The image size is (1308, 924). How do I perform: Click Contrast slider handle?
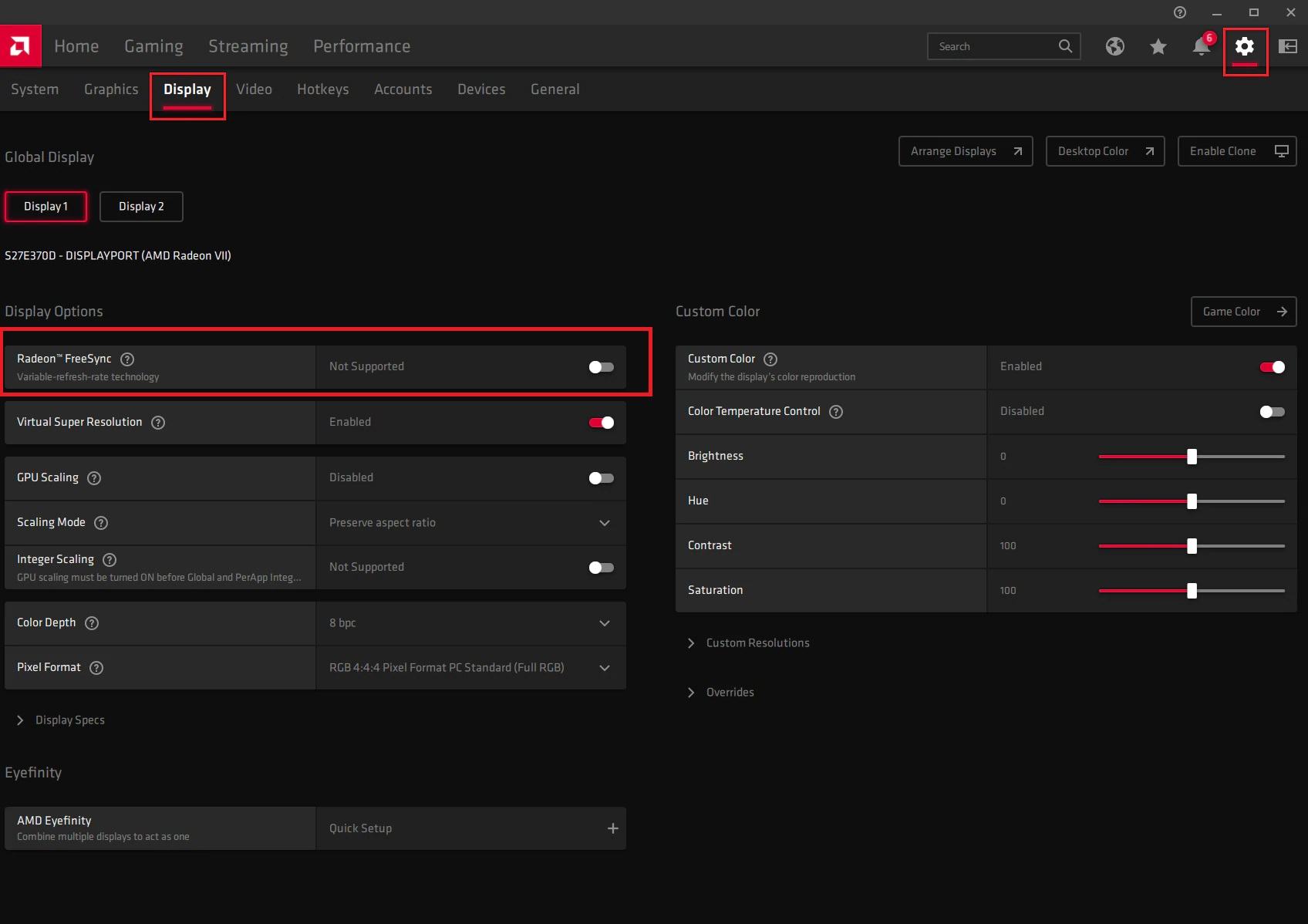pyautogui.click(x=1192, y=546)
